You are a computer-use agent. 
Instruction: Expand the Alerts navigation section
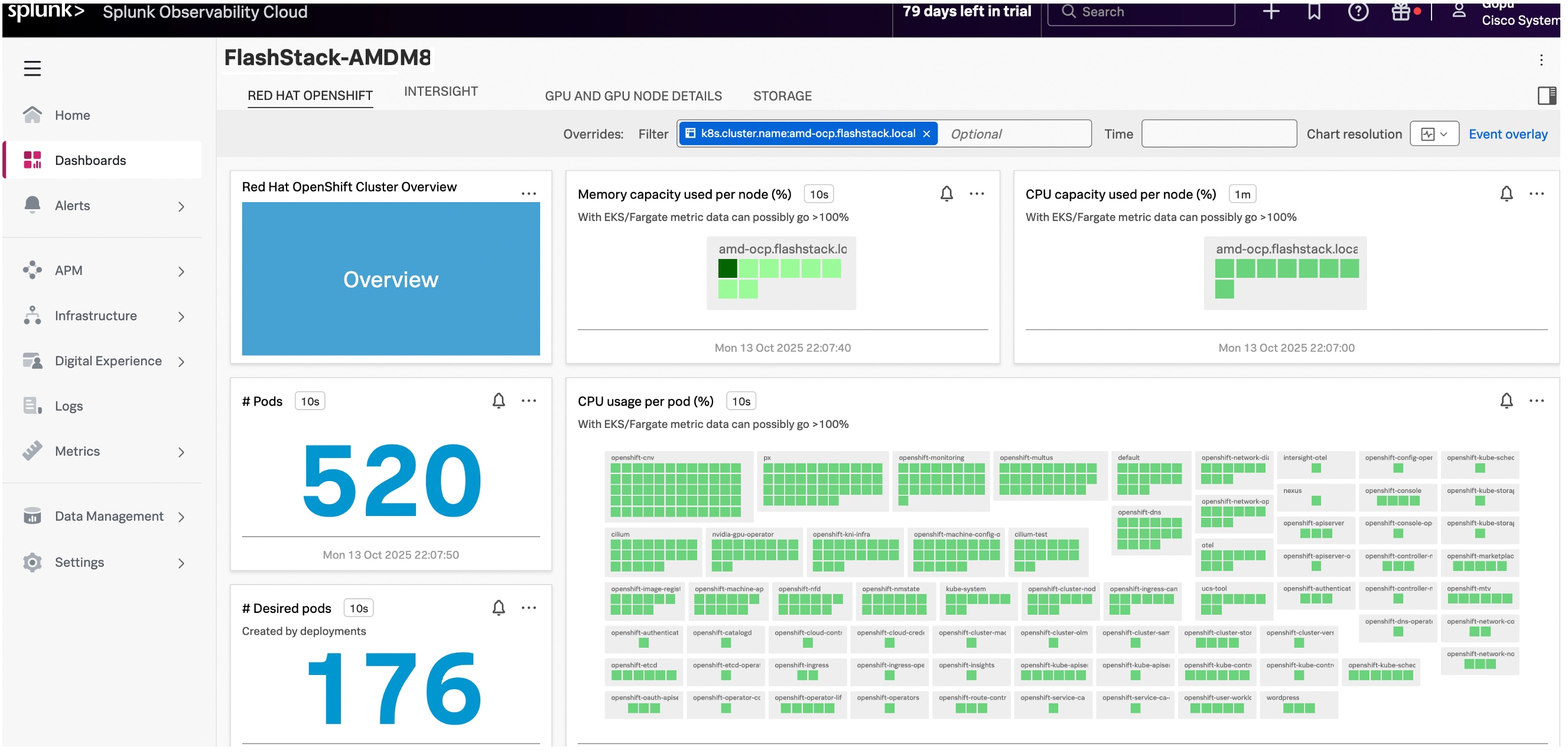pyautogui.click(x=181, y=206)
